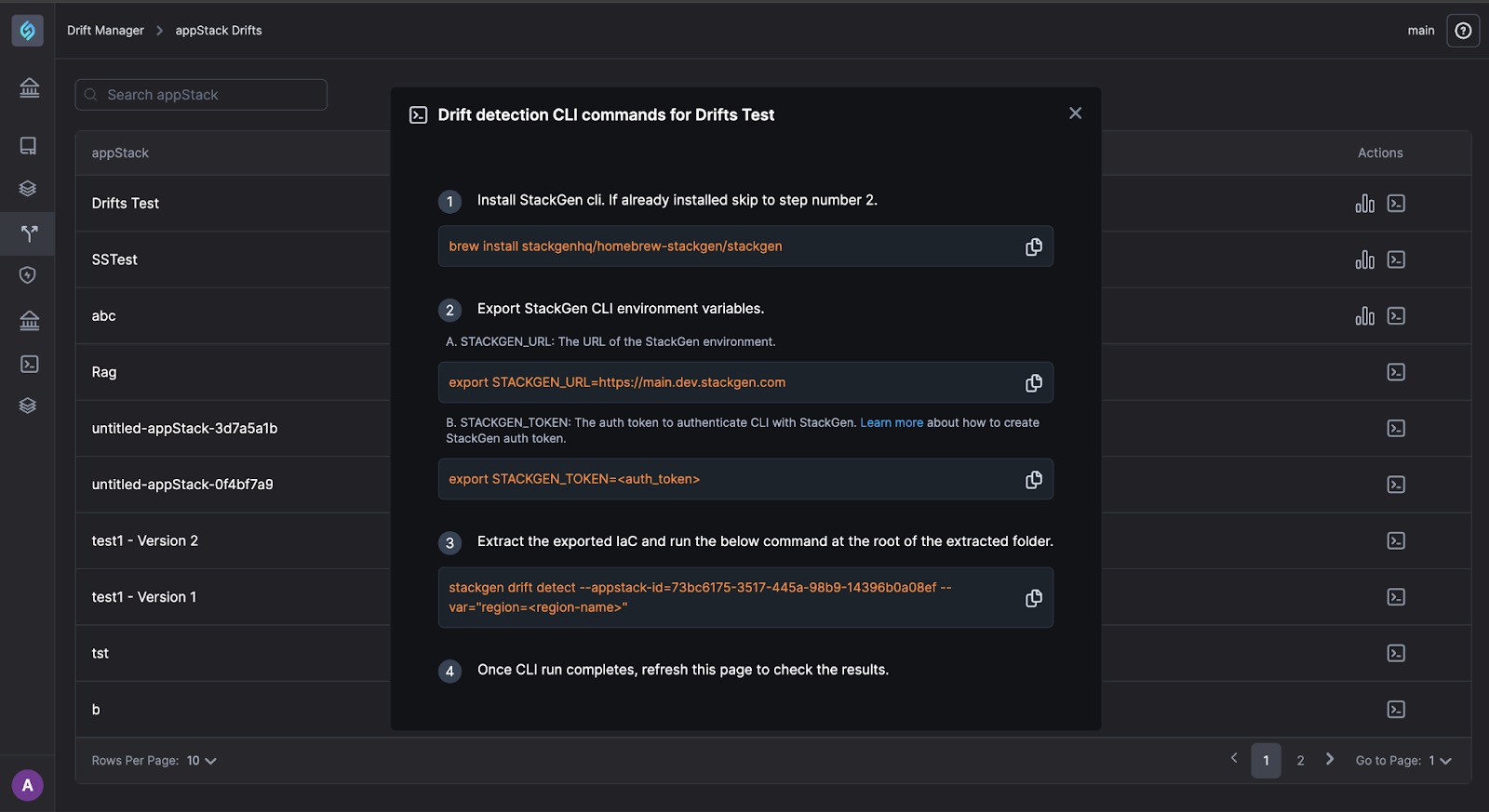Click the Actions column header
This screenshot has width=1489, height=812.
tap(1380, 153)
